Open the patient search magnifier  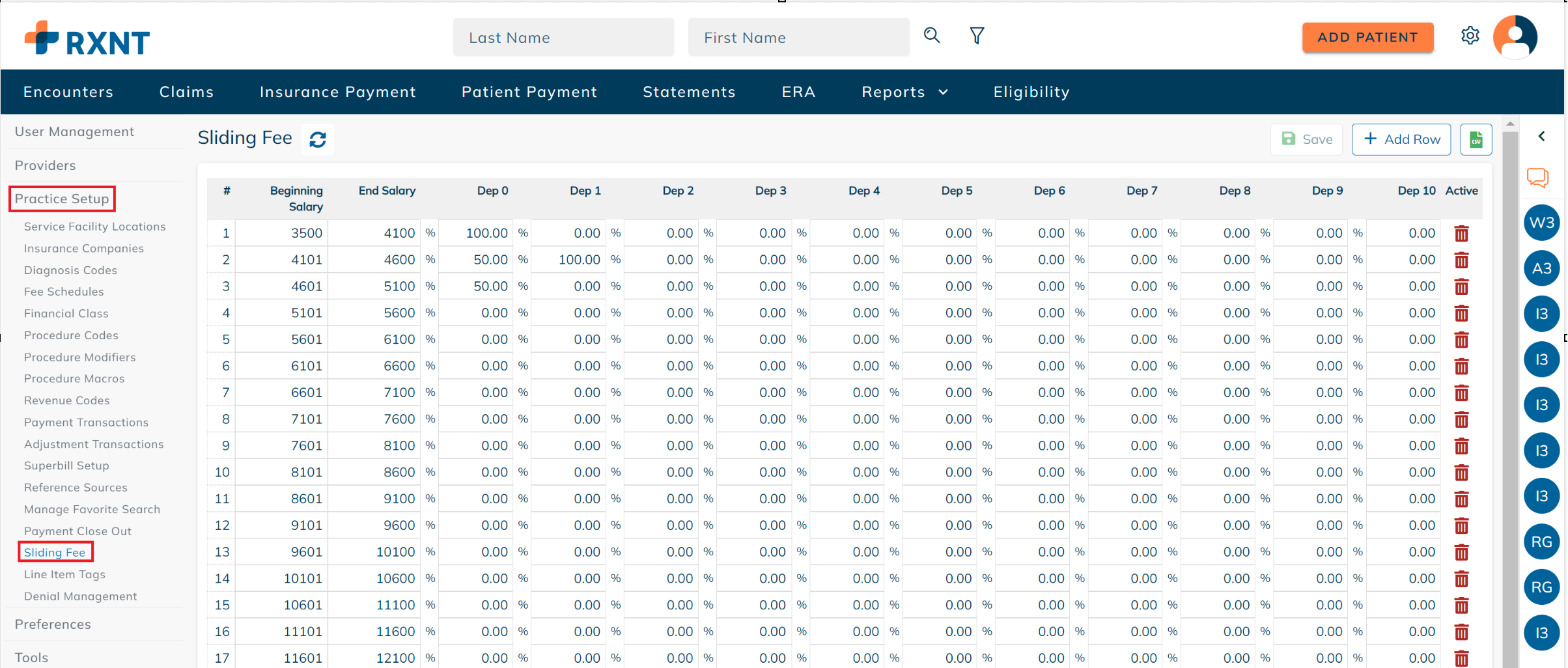[932, 36]
